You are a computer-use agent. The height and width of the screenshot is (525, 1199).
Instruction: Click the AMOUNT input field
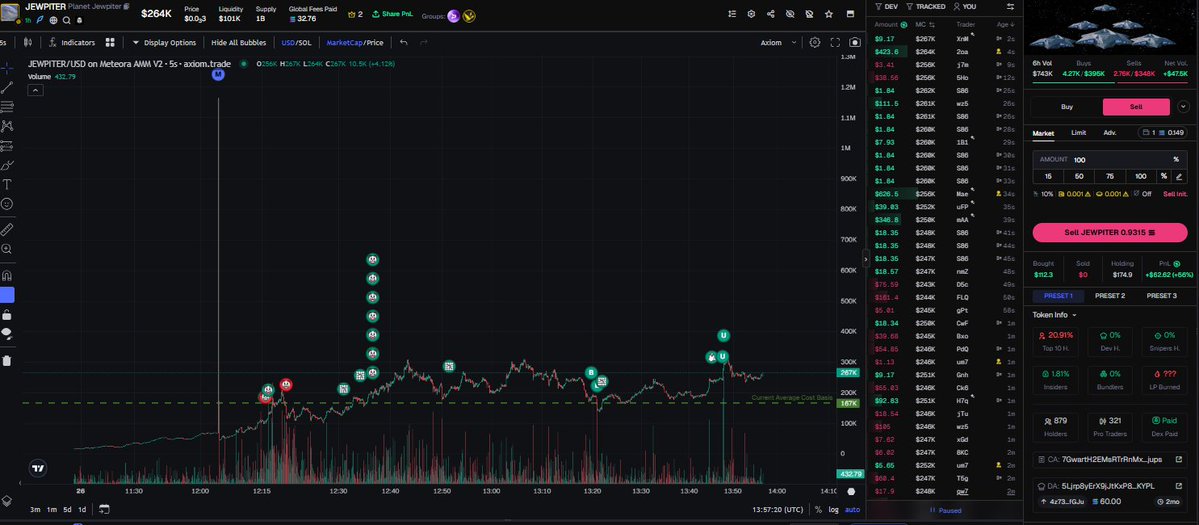pyautogui.click(x=1112, y=160)
